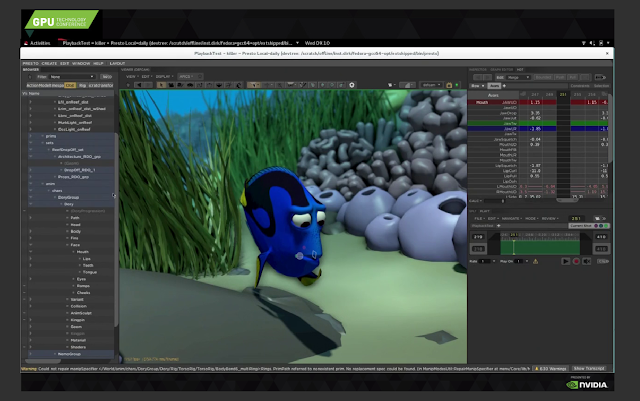Open the browser Filter dropdown set to None
This screenshot has height=401, width=640.
point(72,77)
